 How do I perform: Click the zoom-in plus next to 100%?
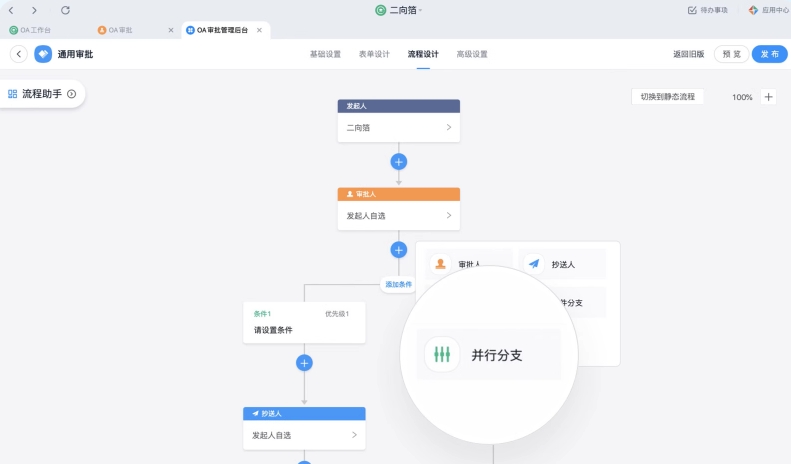[768, 97]
